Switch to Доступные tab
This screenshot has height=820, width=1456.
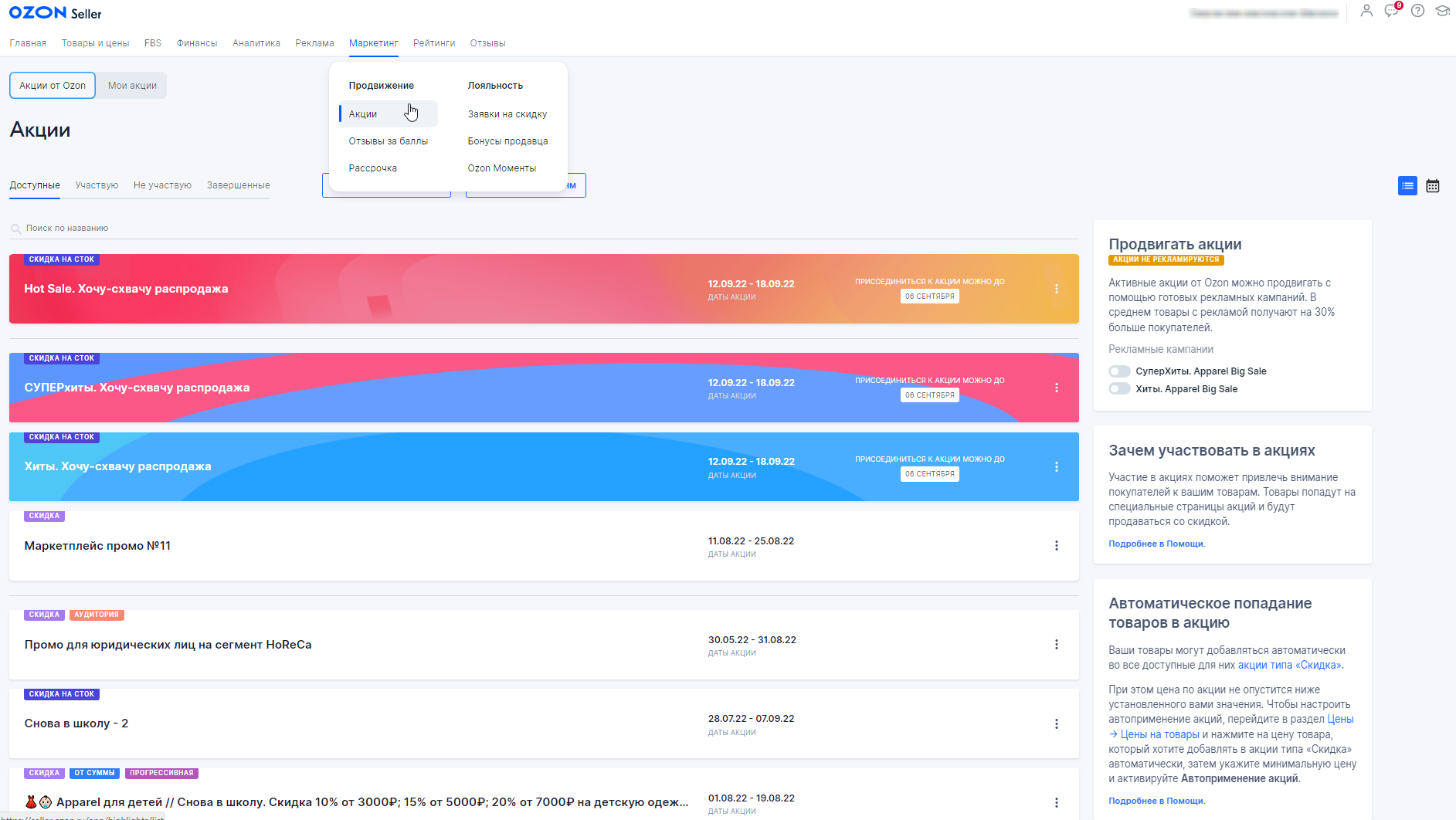(x=35, y=185)
